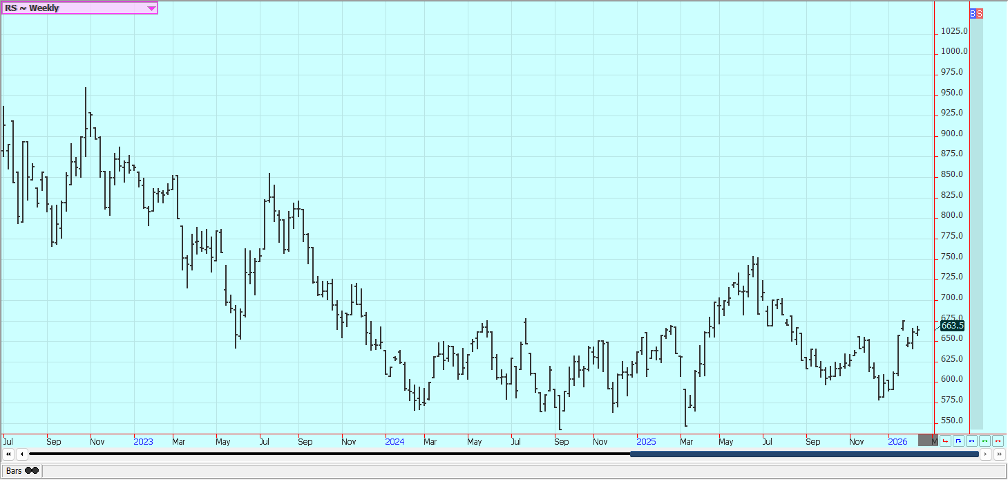Click the blue bracket scale icon

(958, 440)
